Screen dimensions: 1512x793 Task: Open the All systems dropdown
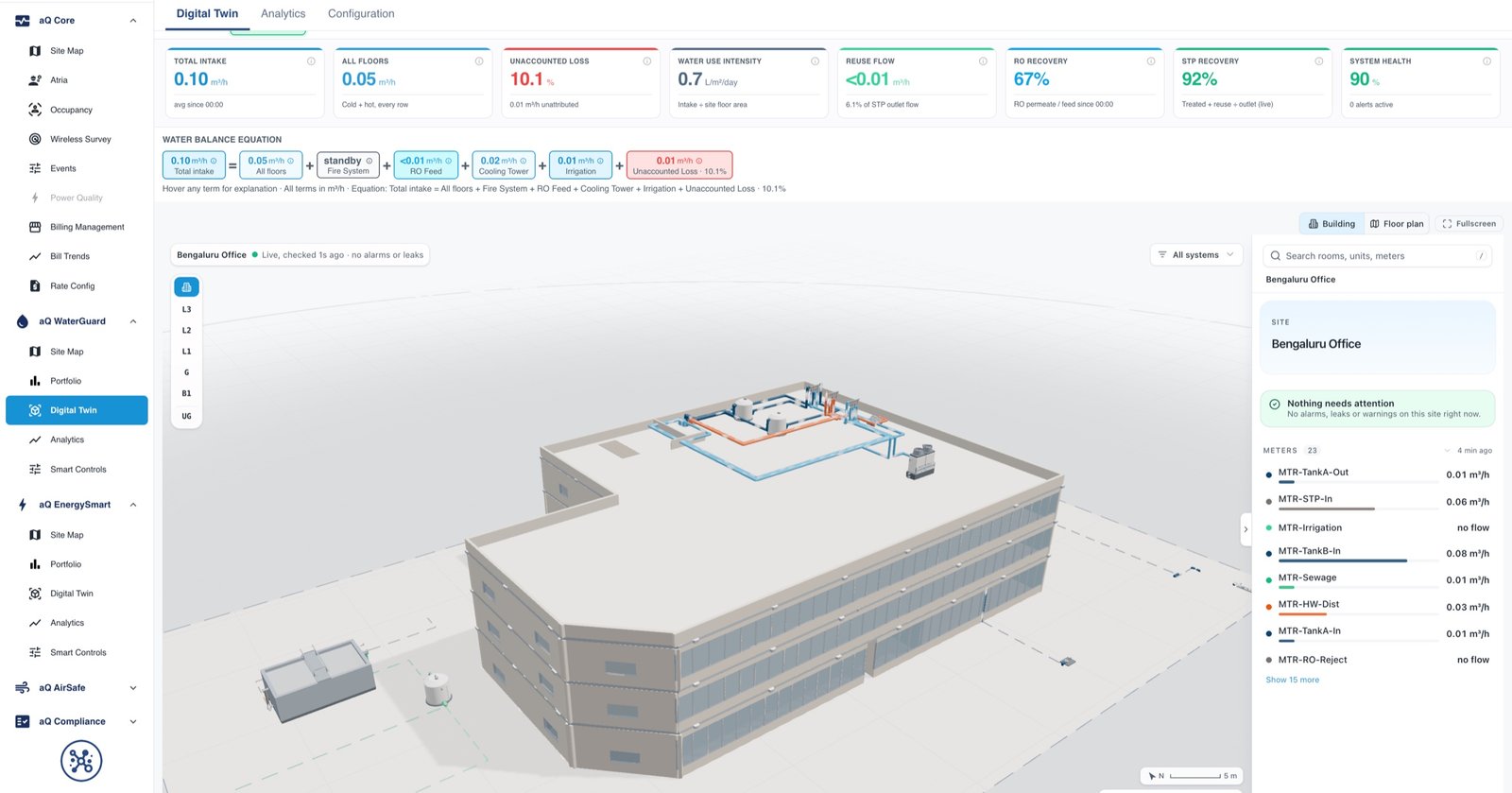click(1195, 255)
